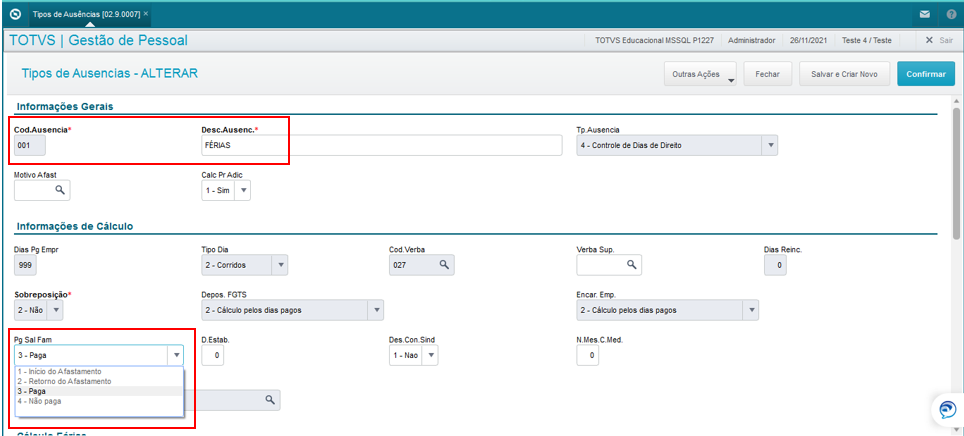Click the Desc.Ausenc. field with FÉRIAS
This screenshot has height=436, width=964.
381,146
